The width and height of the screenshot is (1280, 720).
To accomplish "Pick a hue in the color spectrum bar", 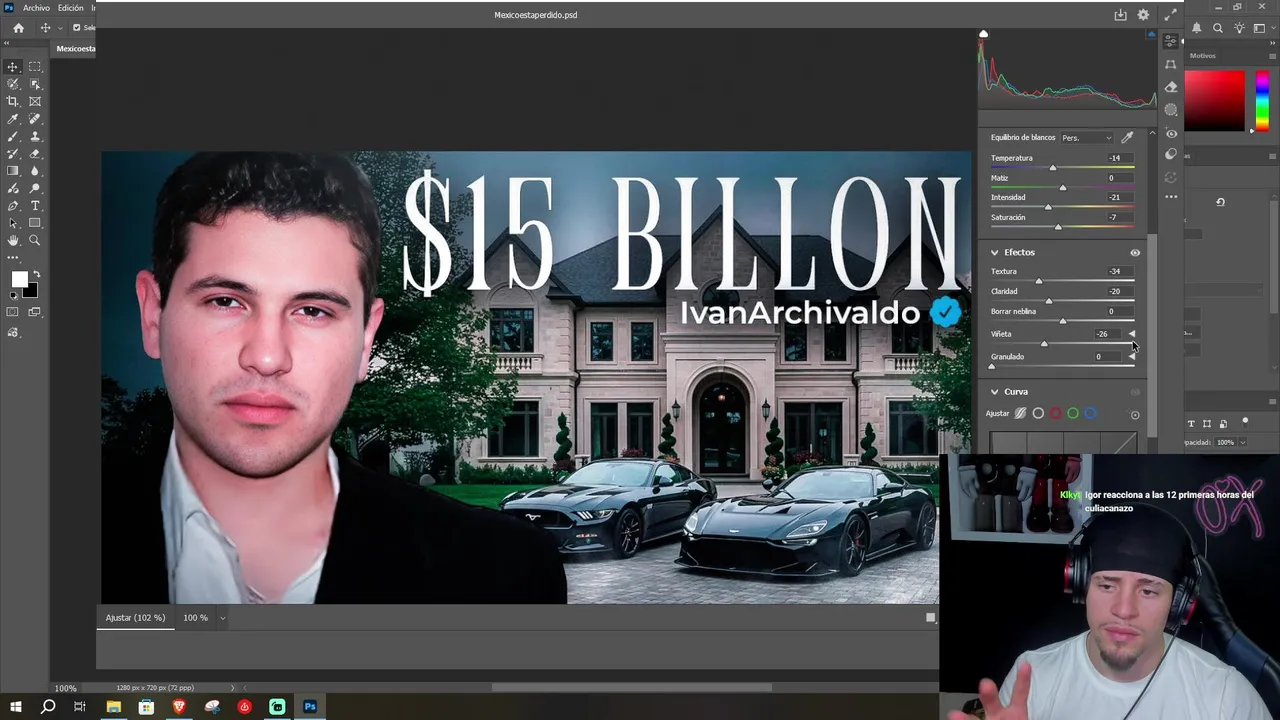I will (x=1262, y=100).
